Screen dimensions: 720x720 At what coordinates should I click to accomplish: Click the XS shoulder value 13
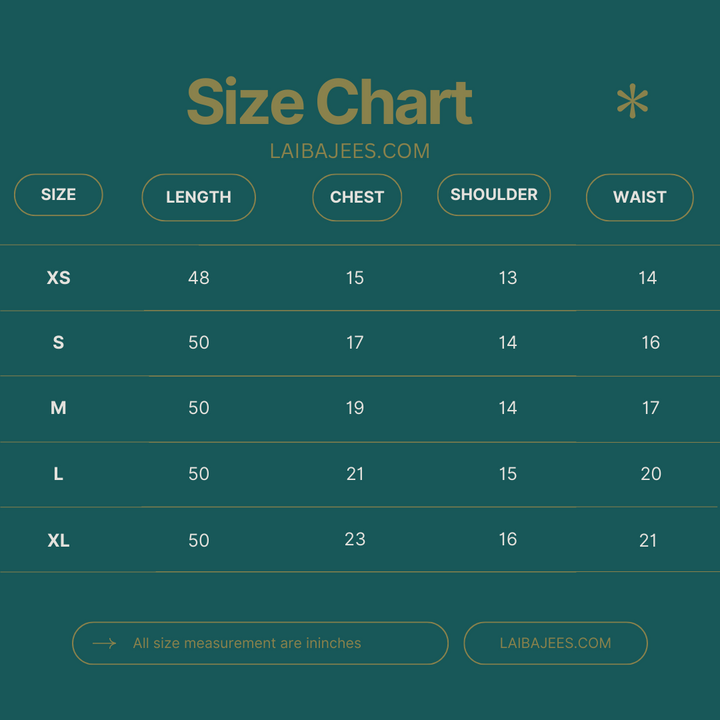click(508, 278)
